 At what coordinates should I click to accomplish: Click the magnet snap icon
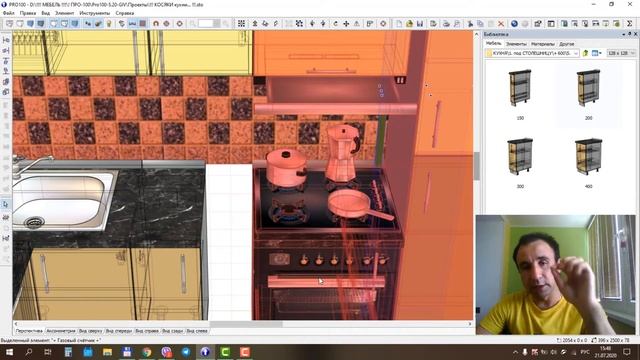coord(156,24)
